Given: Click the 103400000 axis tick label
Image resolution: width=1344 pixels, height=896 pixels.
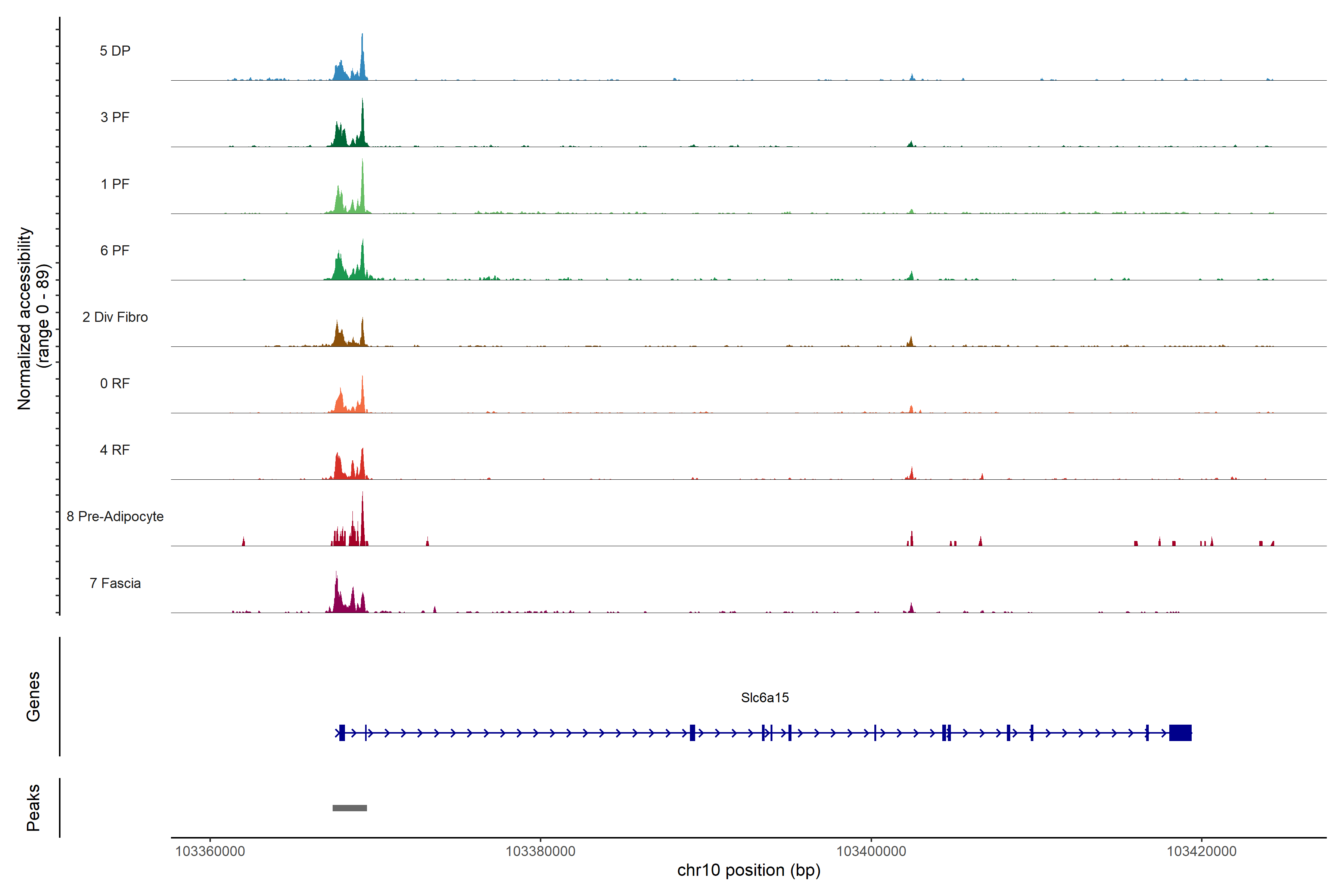Looking at the screenshot, I should coord(871,852).
